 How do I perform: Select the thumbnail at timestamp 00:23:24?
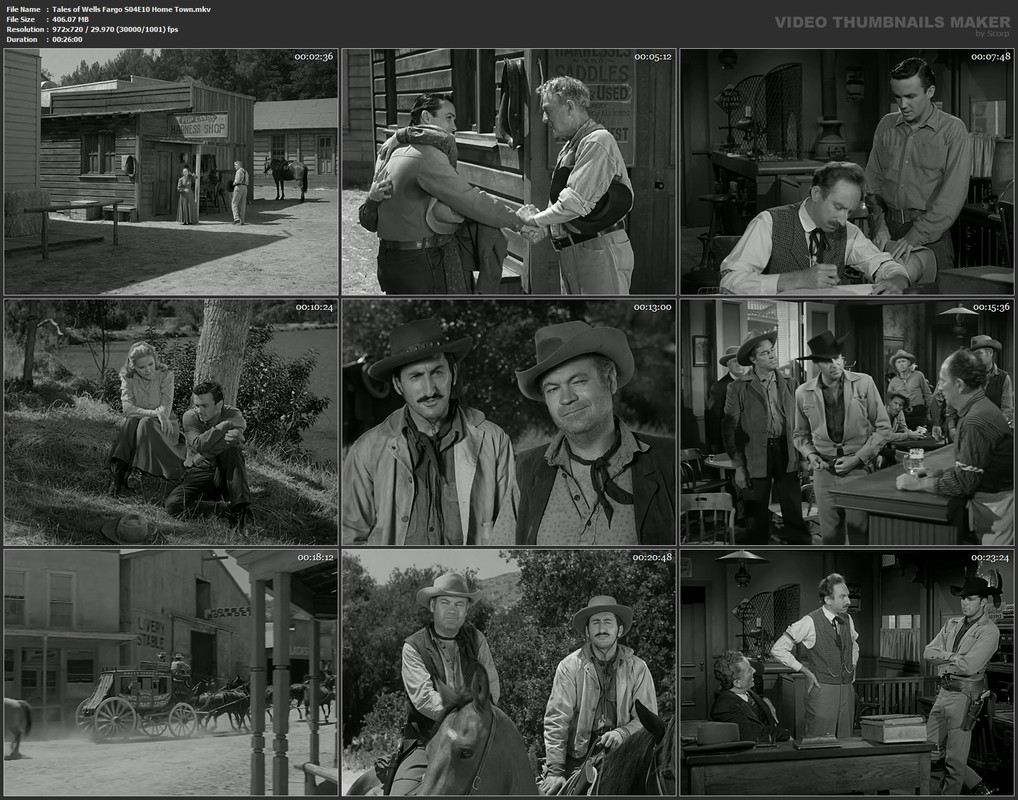click(847, 673)
